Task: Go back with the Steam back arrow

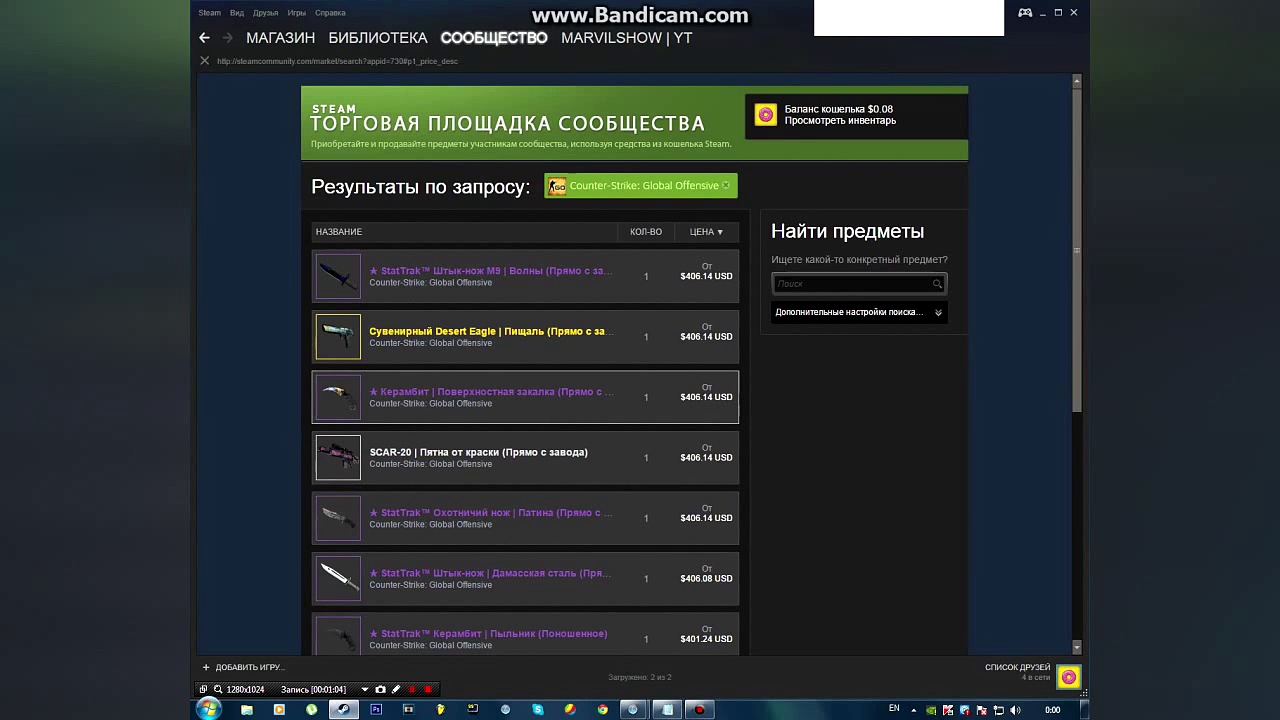Action: coord(204,38)
